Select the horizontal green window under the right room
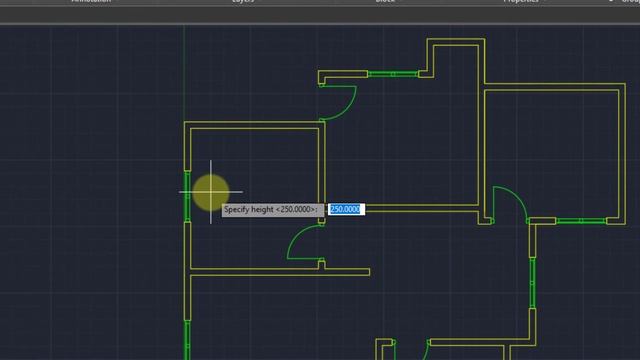The image size is (640, 360). [581, 221]
